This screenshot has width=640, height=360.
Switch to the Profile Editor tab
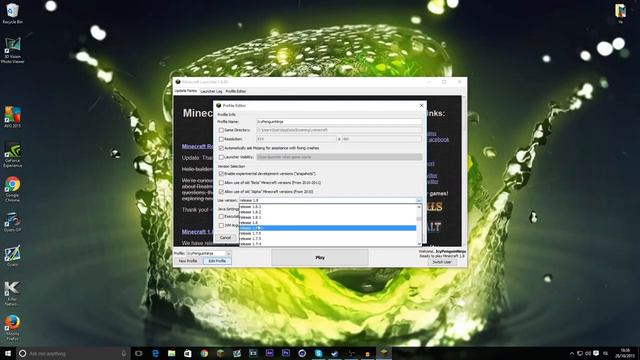coord(236,91)
